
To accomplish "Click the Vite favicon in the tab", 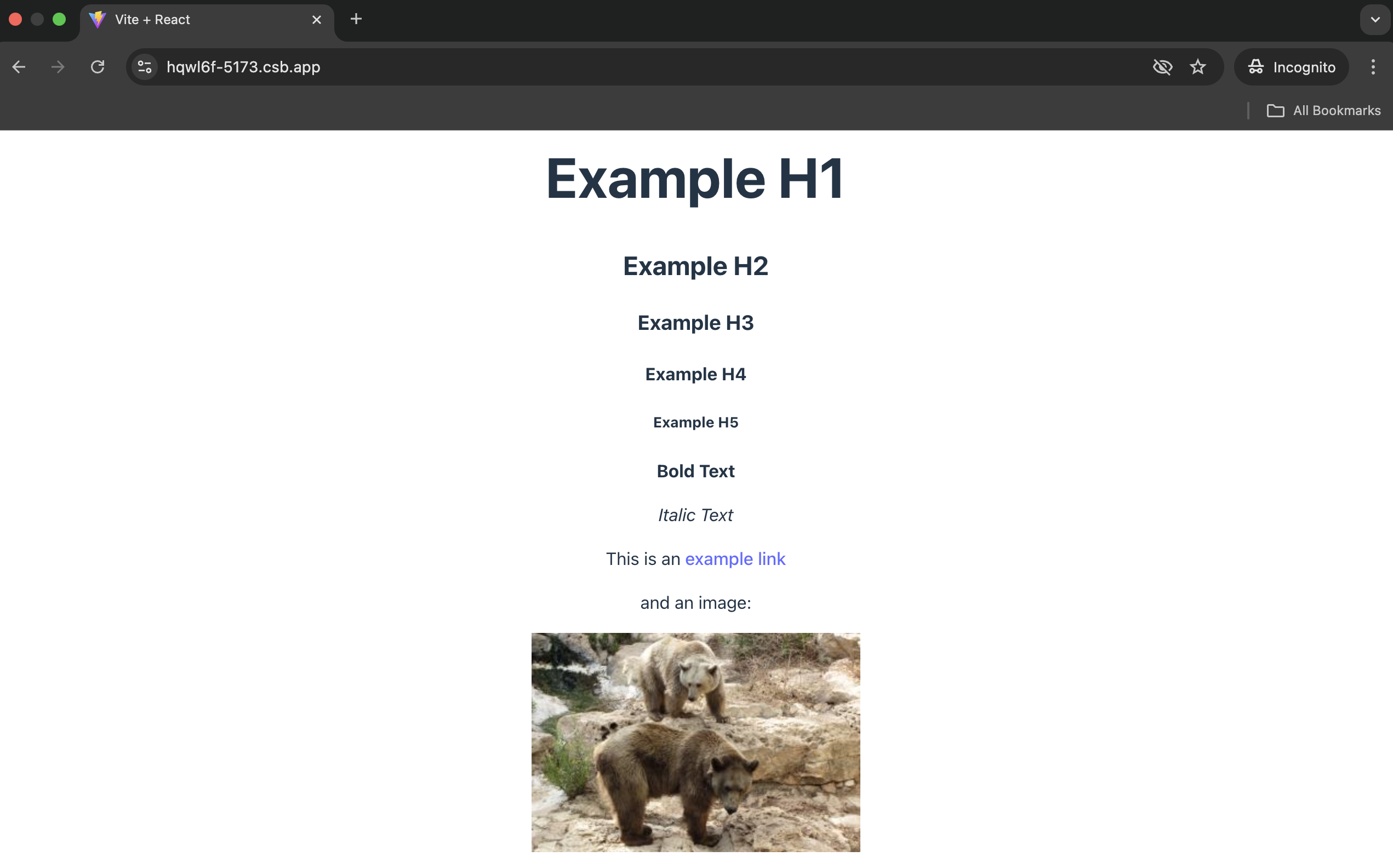I will 98,20.
